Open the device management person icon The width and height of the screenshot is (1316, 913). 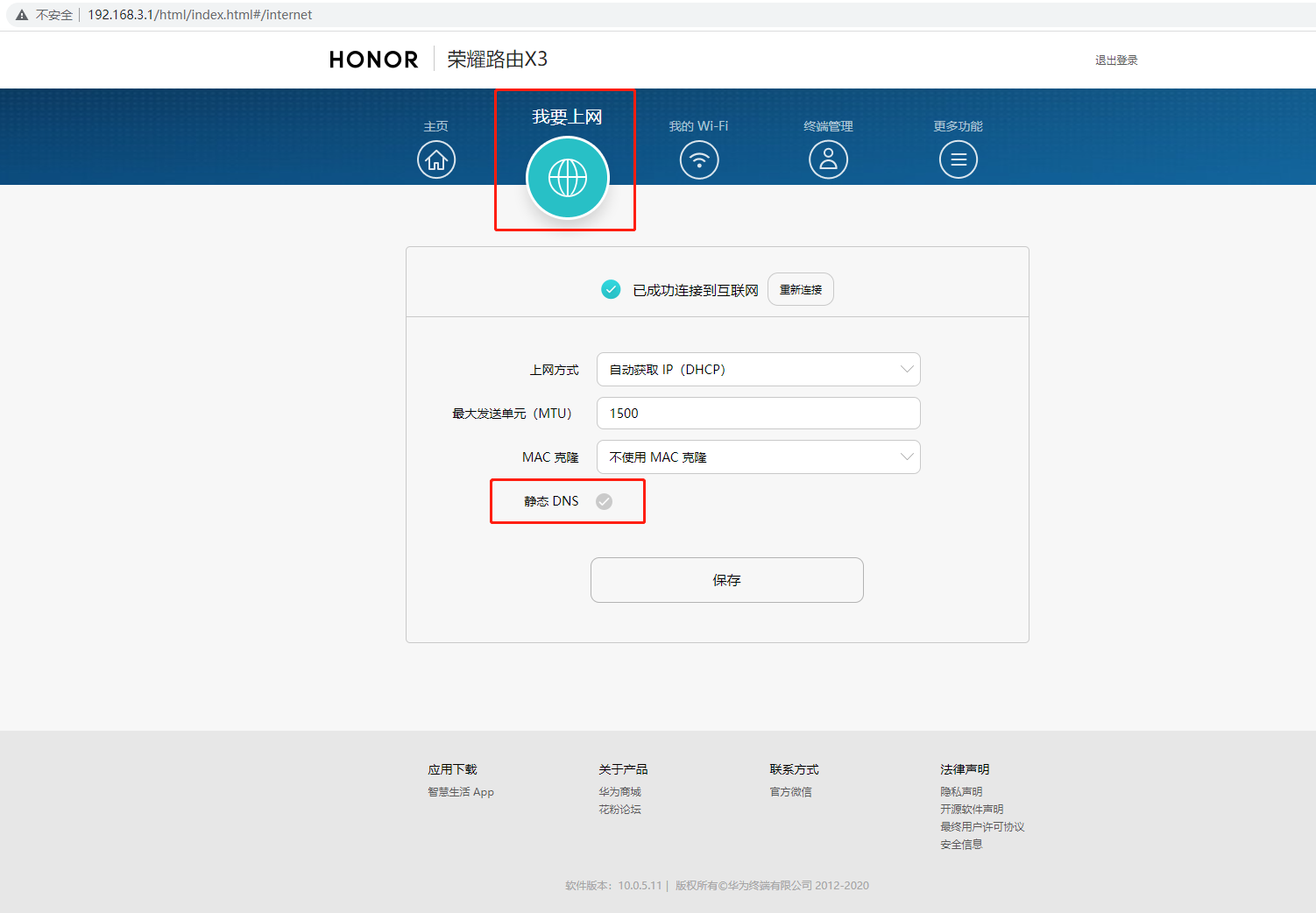tap(828, 159)
